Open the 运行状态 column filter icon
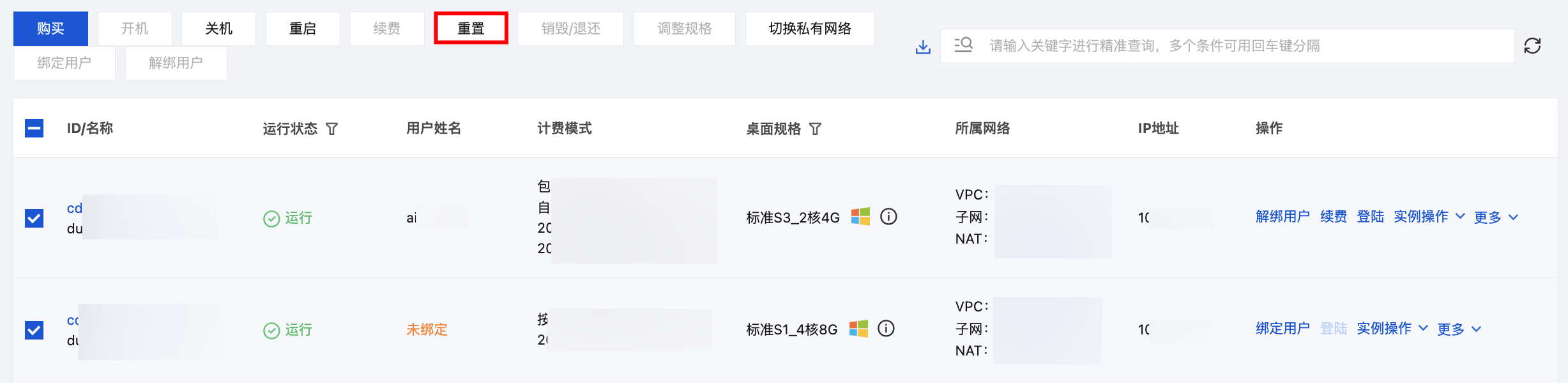1568x383 pixels. (x=331, y=129)
